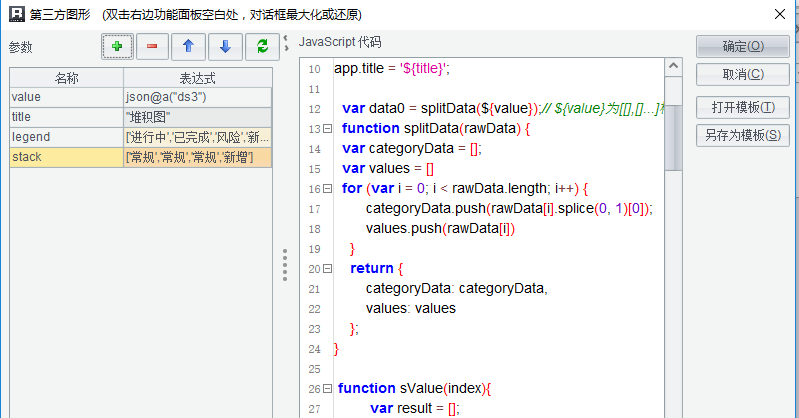
Task: Collapse the for loop fold at line 16
Action: click(x=328, y=189)
